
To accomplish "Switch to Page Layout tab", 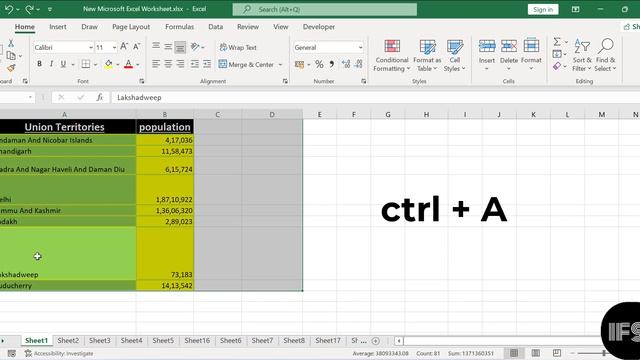I will [131, 27].
